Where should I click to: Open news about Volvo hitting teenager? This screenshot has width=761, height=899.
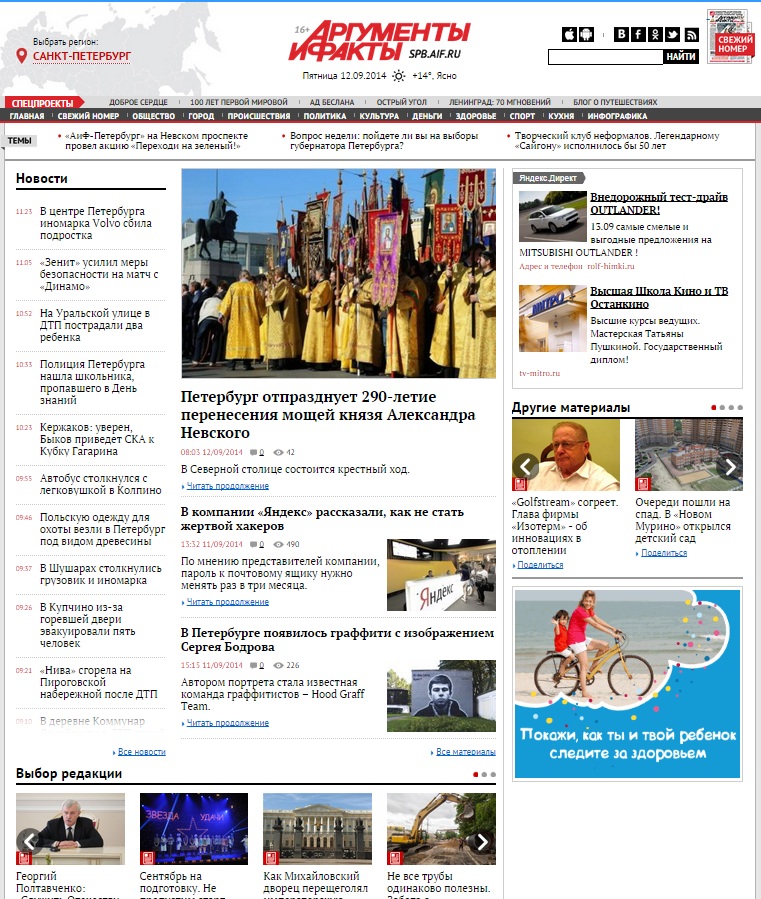click(96, 223)
